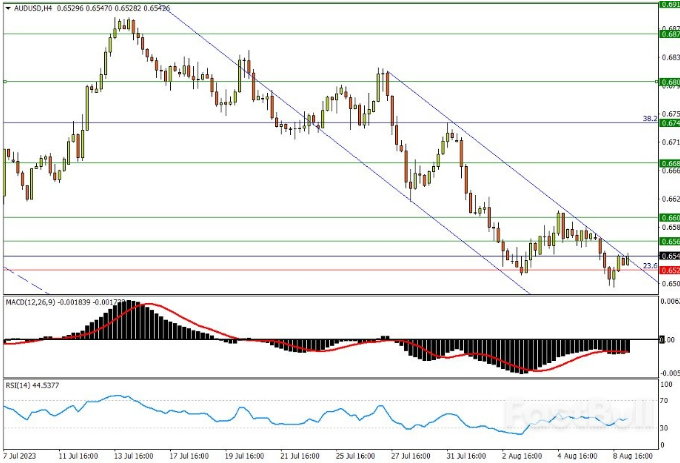The width and height of the screenshot is (680, 463).
Task: Click the blue 0.674 price level tag
Action: coord(668,123)
